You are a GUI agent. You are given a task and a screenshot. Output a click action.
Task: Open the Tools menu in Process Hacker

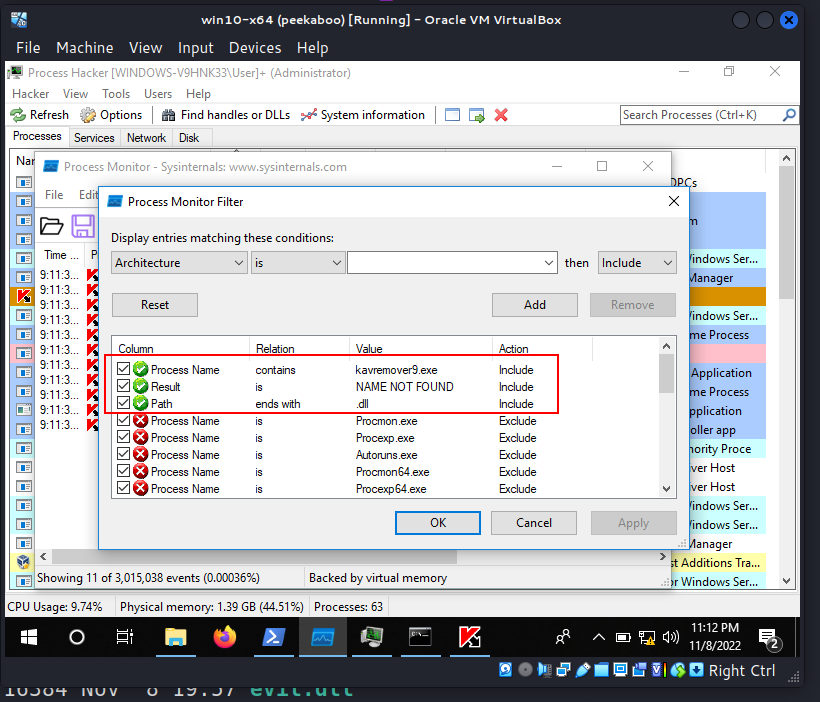(116, 94)
